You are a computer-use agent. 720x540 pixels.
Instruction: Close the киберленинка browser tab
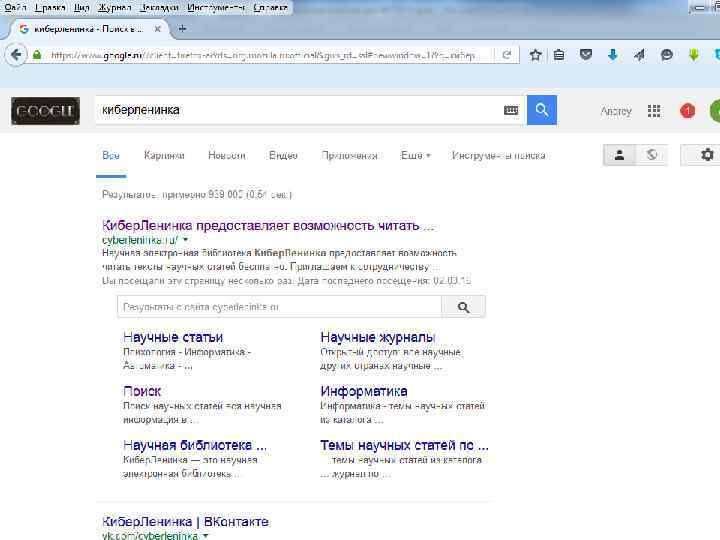pyautogui.click(x=158, y=29)
